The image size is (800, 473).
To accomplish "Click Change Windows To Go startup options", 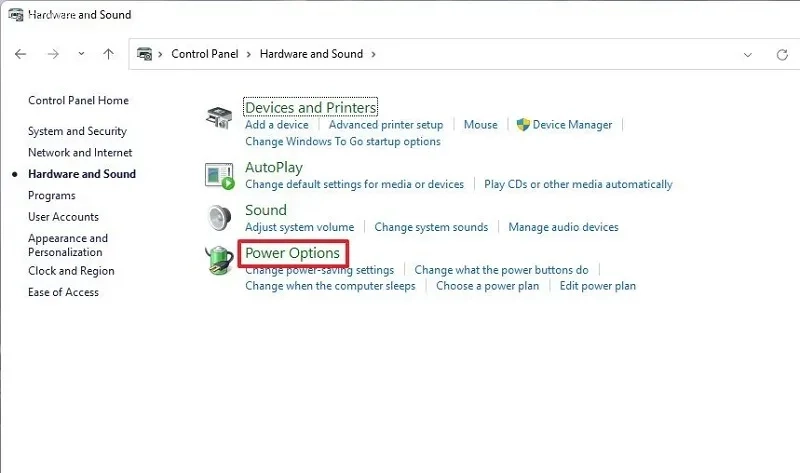I will (342, 141).
